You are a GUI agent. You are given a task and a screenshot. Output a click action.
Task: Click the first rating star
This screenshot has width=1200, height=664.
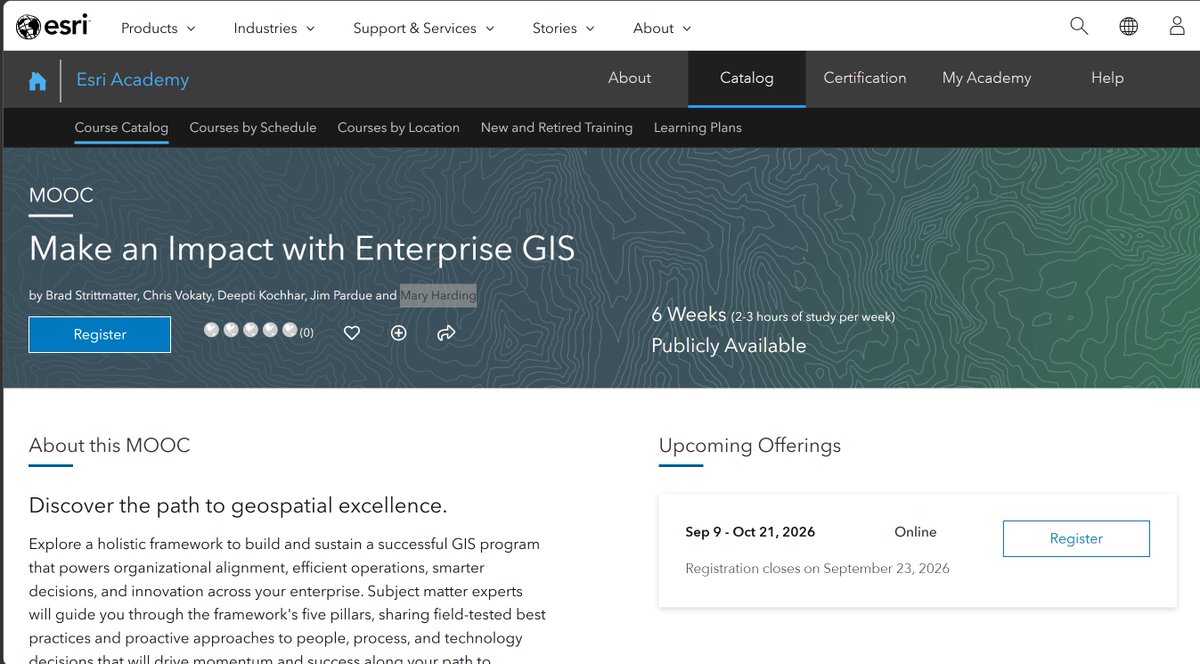(x=211, y=330)
